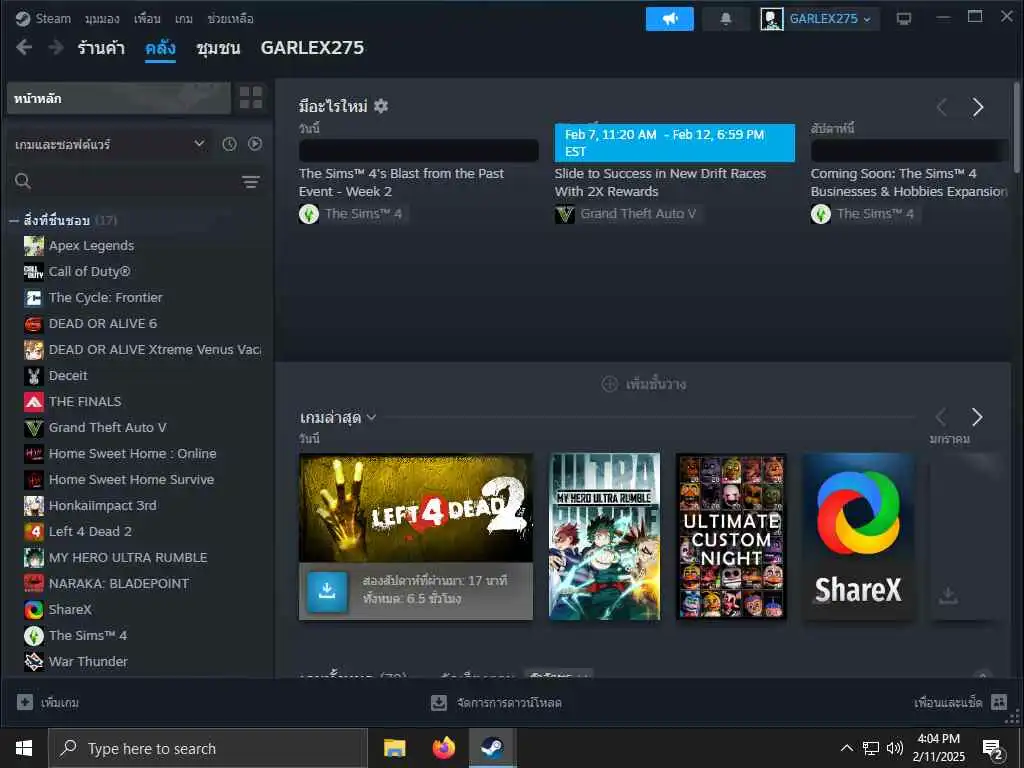This screenshot has width=1024, height=768.
Task: Click the manage downloads icon
Action: (439, 703)
